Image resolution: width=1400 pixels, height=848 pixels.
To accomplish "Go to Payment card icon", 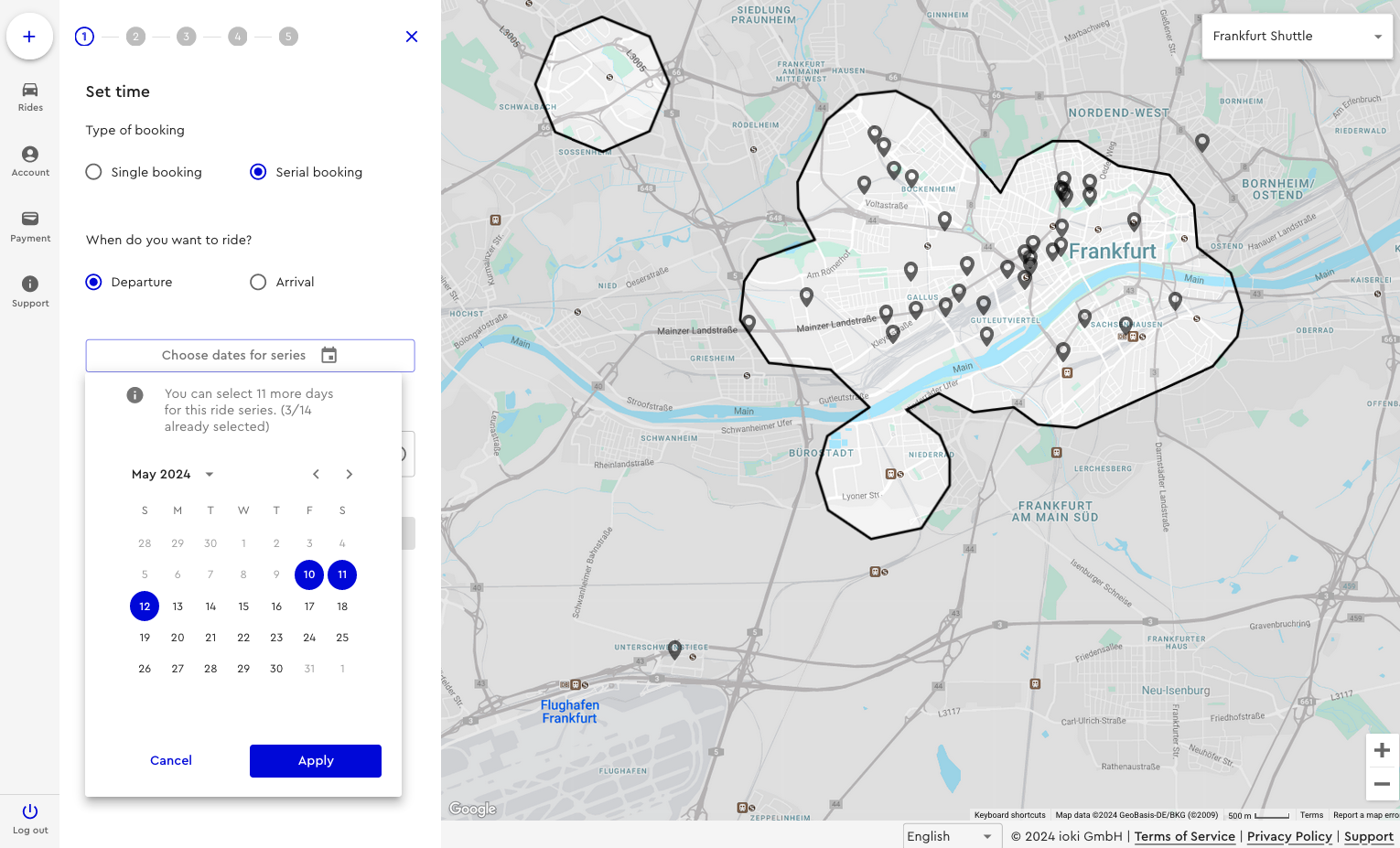I will pyautogui.click(x=30, y=219).
